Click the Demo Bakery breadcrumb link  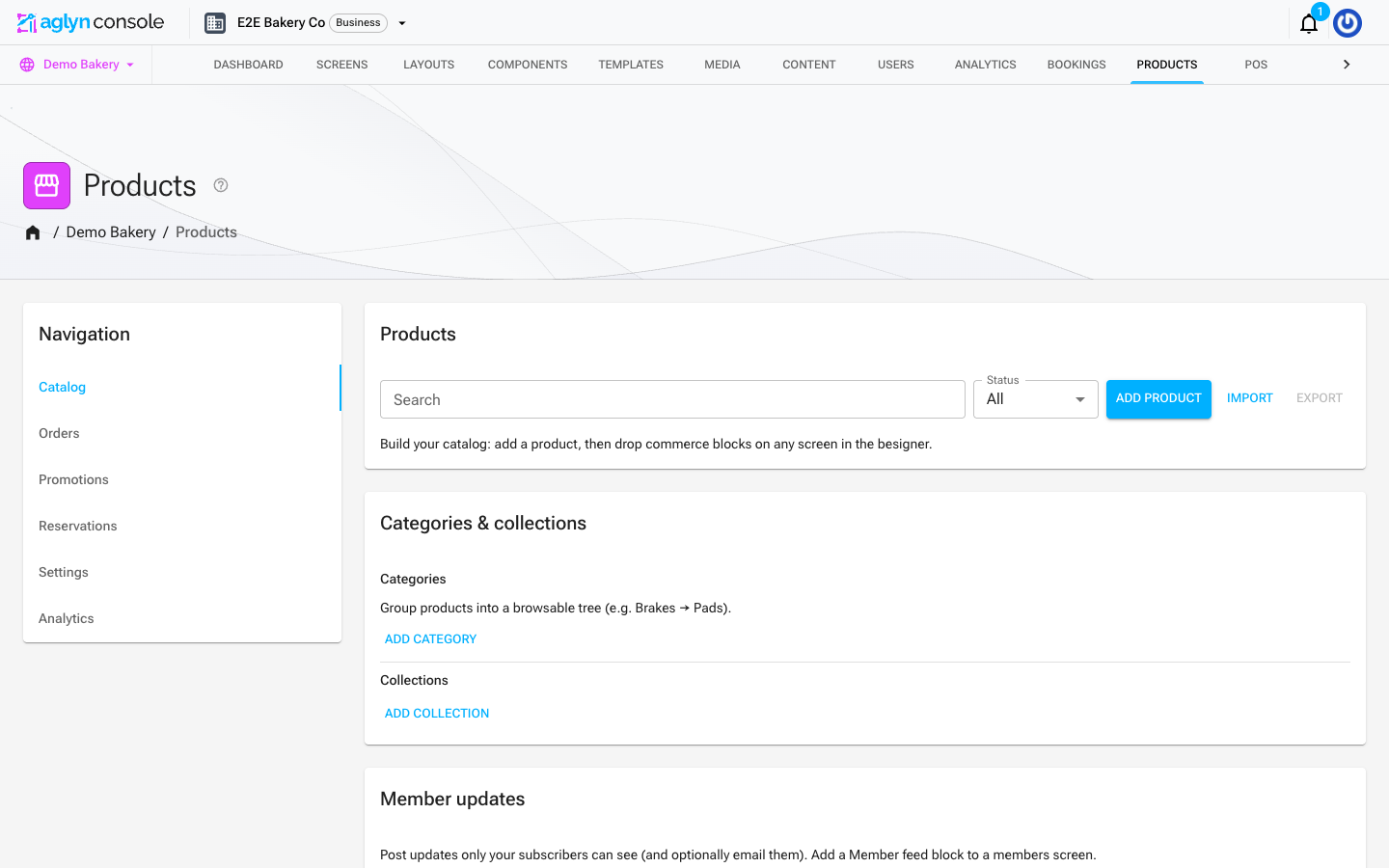pos(111,232)
